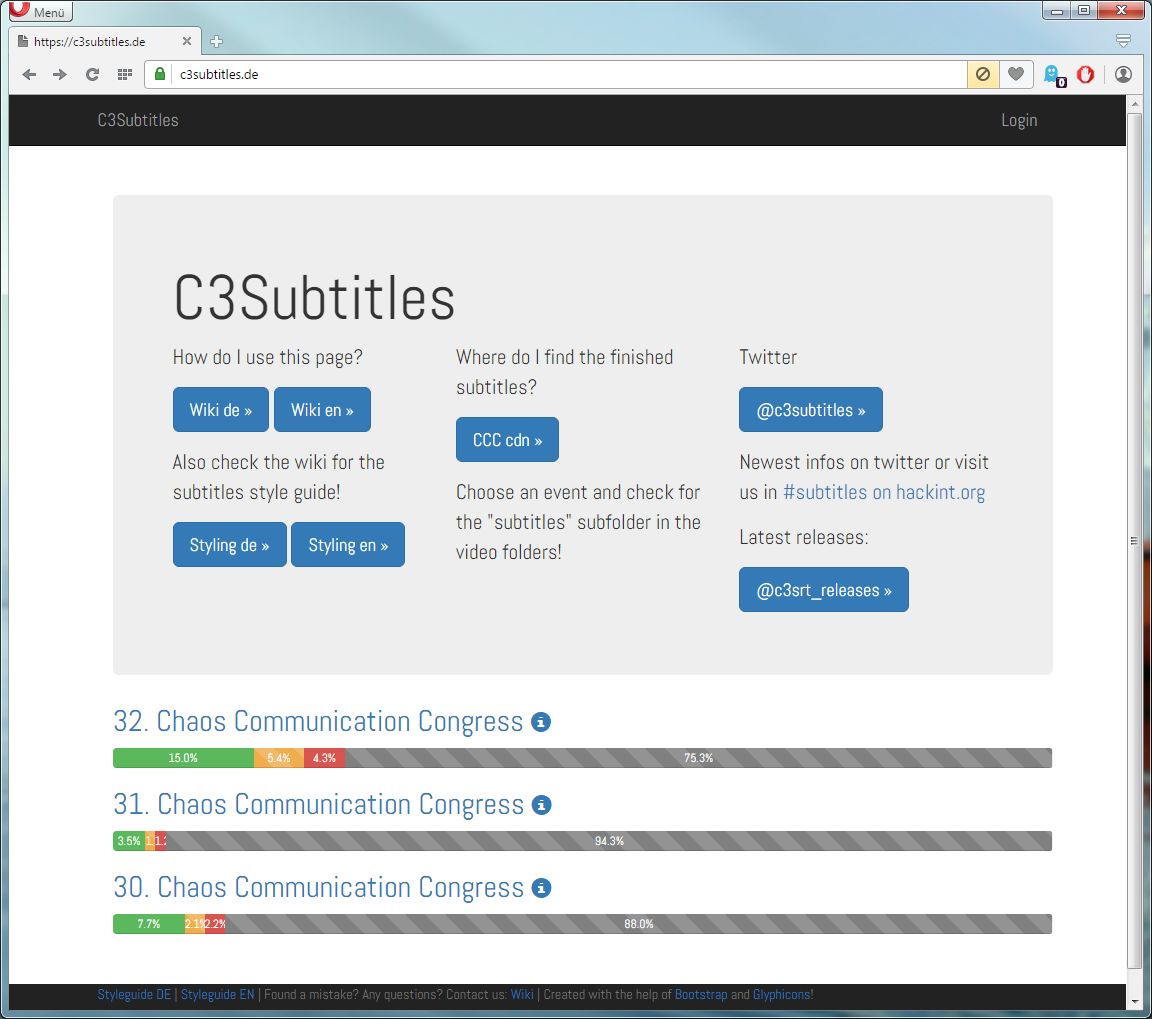Click info icon beside 32. Congress
1152x1019 pixels.
541,722
